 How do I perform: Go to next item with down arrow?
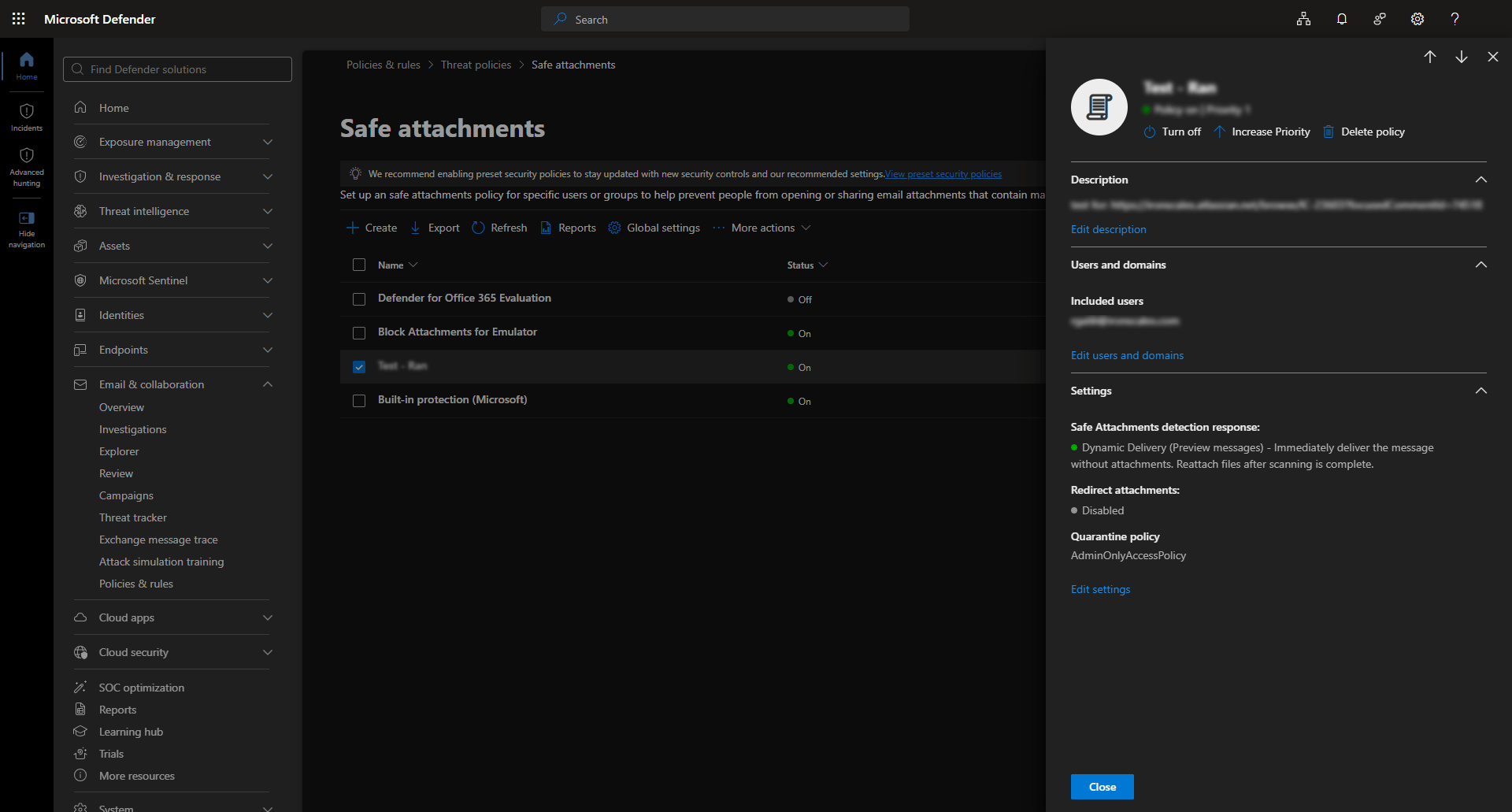(1462, 57)
